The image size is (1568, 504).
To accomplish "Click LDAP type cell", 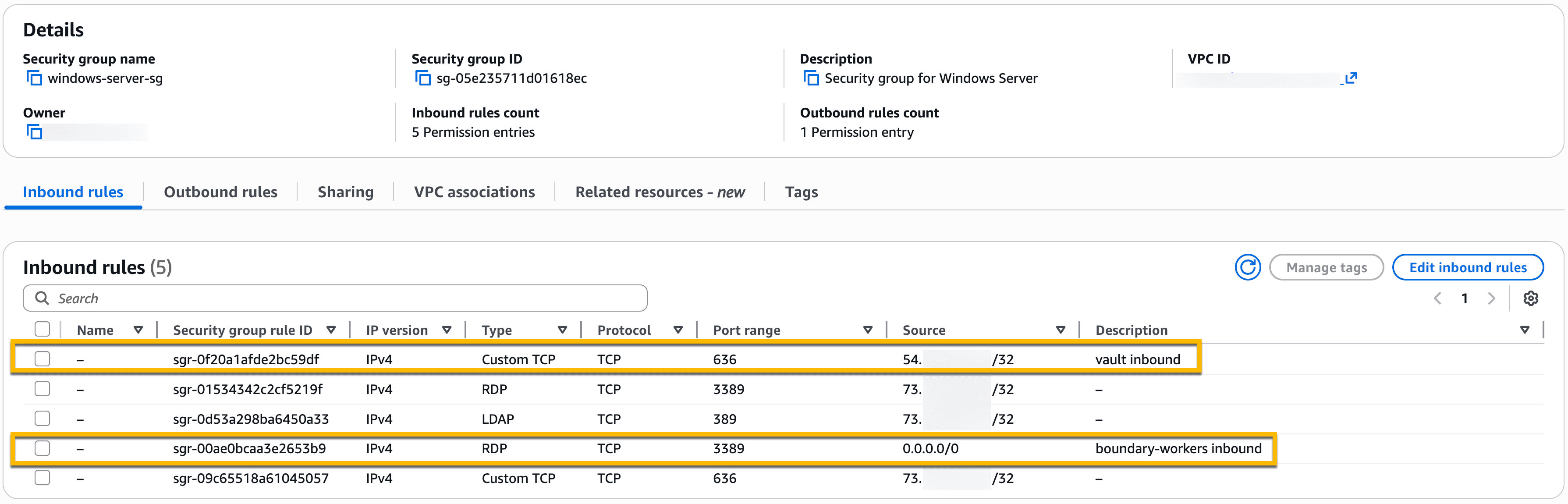I will [497, 419].
